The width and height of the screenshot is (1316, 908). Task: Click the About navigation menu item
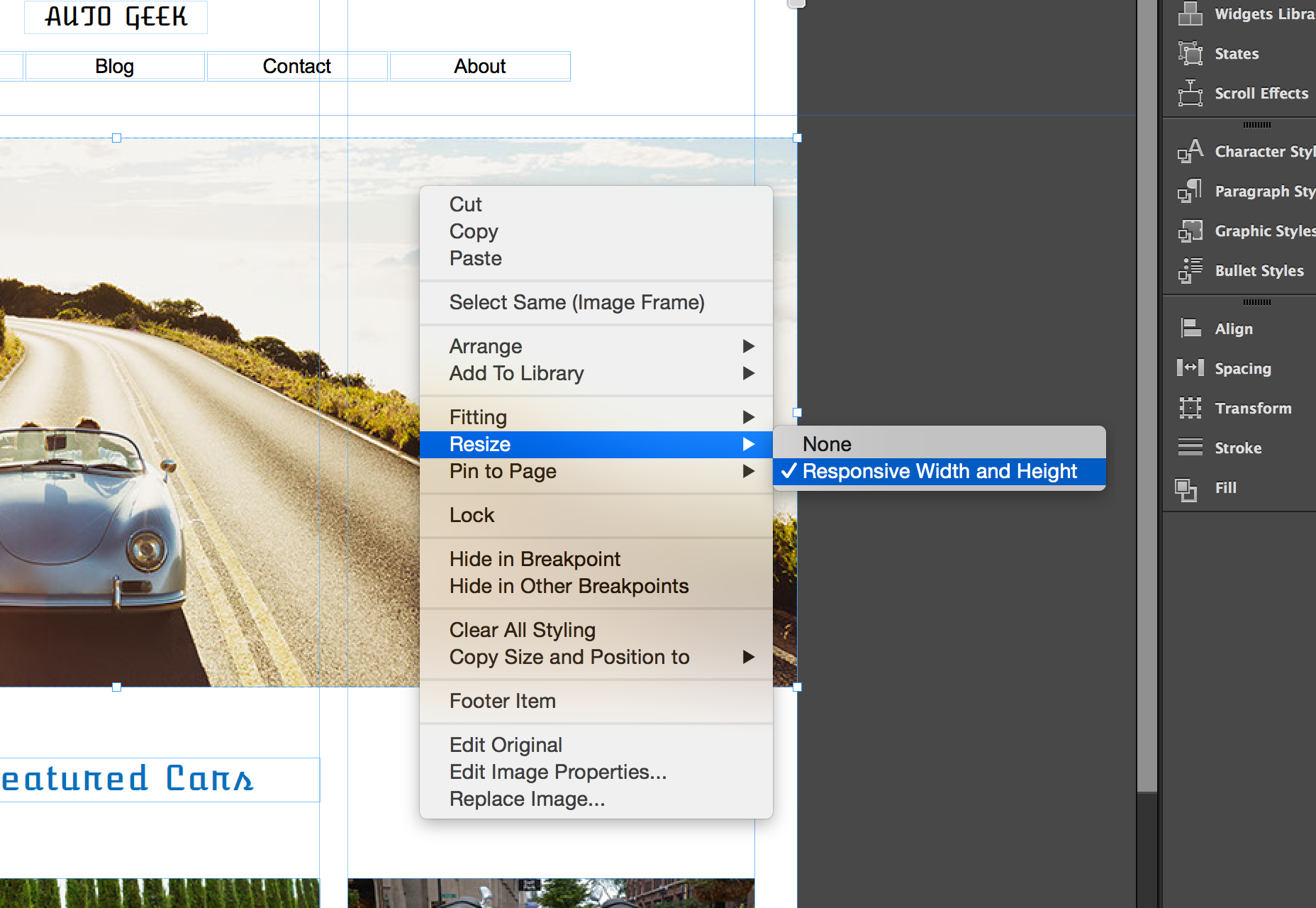pyautogui.click(x=480, y=66)
